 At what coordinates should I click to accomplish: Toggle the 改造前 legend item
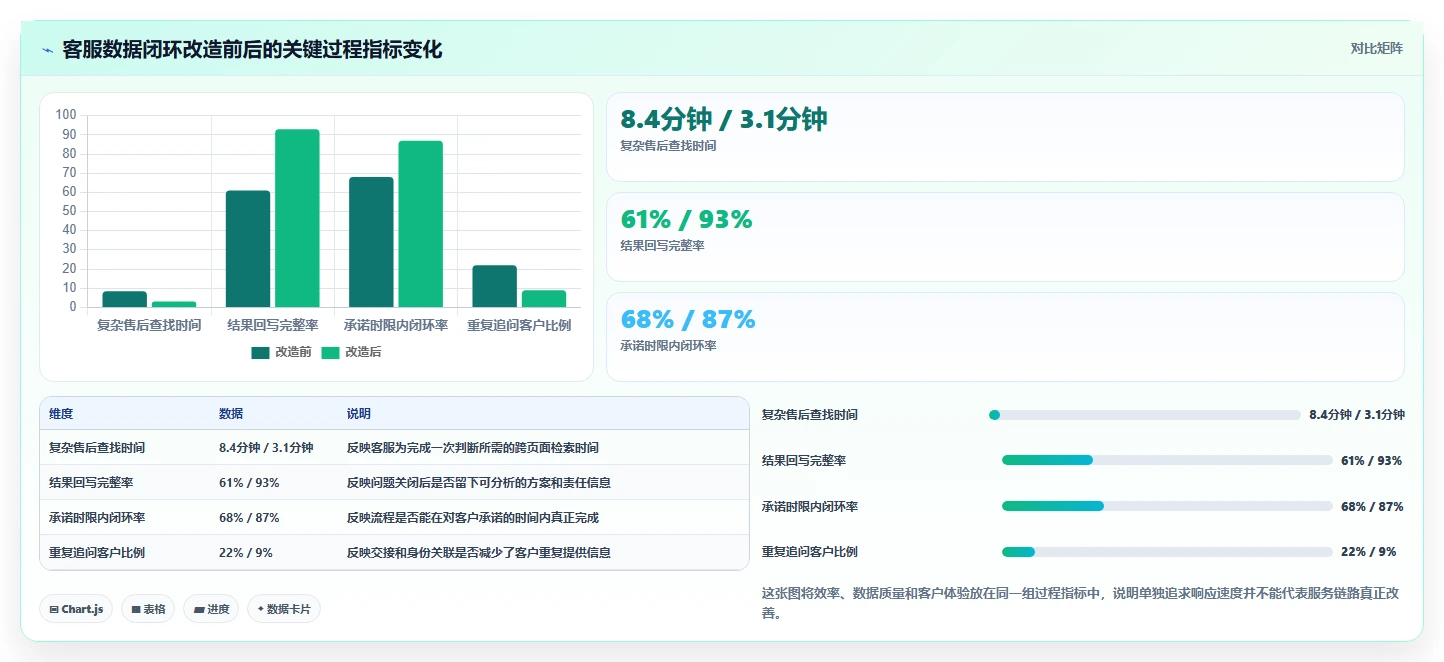click(x=281, y=352)
